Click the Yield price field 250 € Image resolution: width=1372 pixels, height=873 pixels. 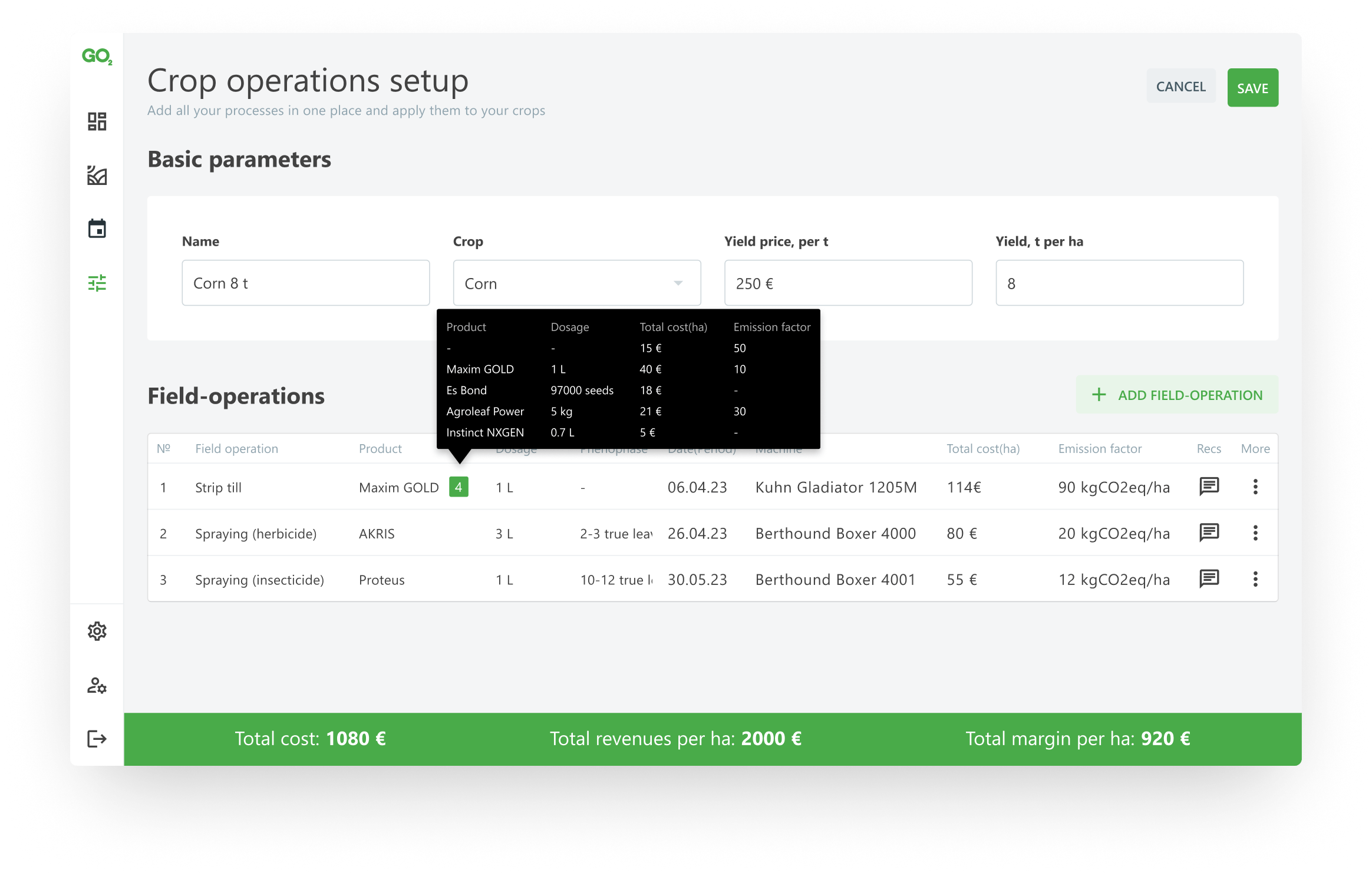[847, 283]
